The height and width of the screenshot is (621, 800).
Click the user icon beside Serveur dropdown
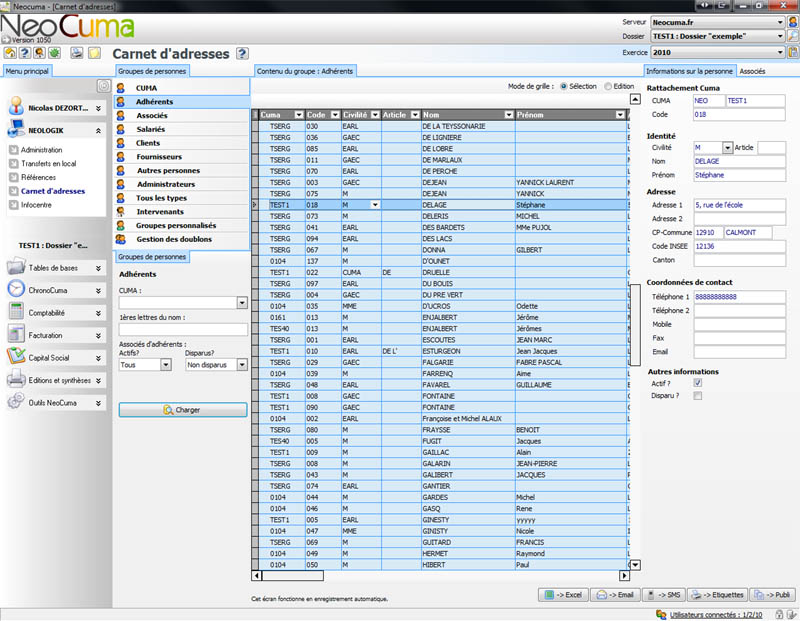(792, 22)
